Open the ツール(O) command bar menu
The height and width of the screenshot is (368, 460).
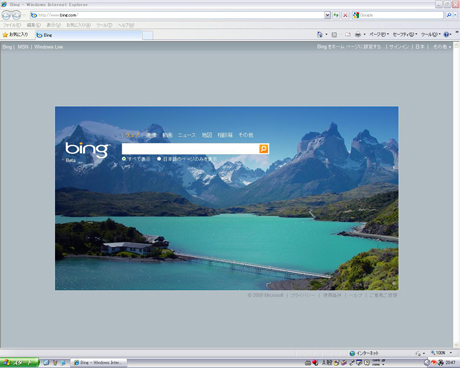(x=430, y=34)
